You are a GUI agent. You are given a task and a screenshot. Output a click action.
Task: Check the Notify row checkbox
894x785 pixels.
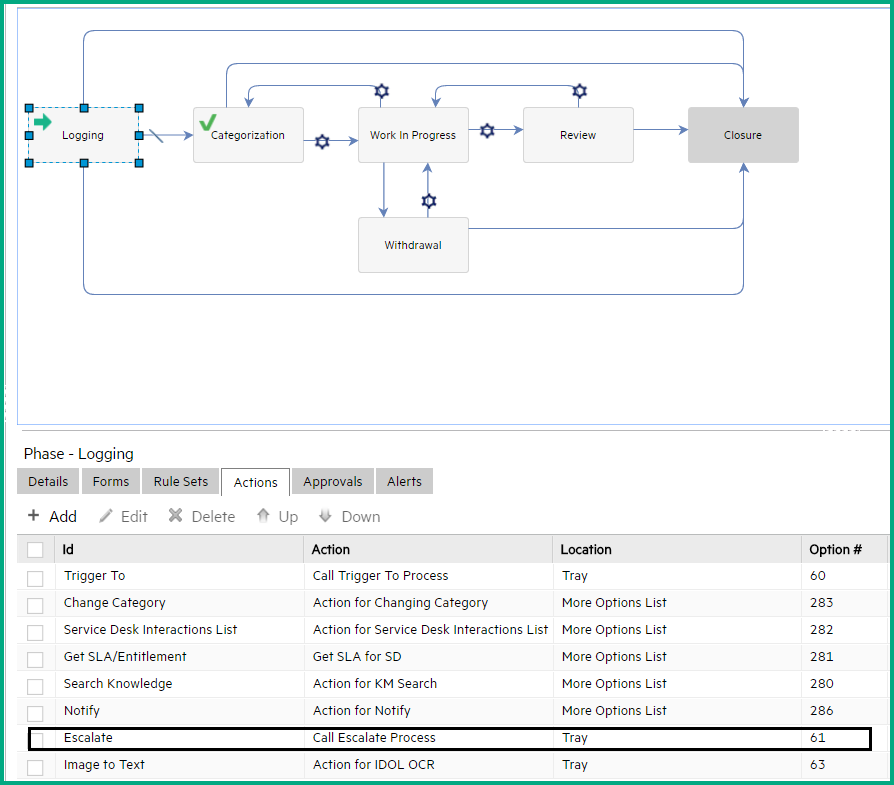click(x=35, y=714)
